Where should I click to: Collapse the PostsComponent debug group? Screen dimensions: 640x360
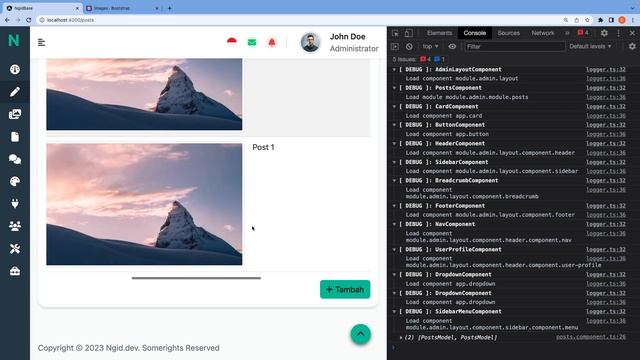tap(394, 88)
